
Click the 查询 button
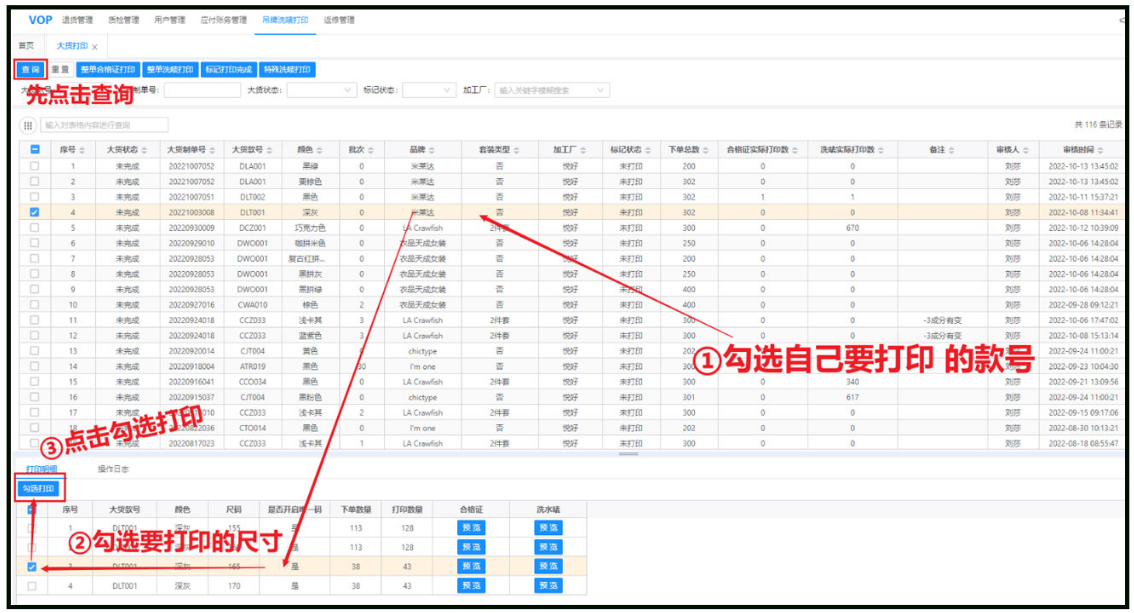30,70
